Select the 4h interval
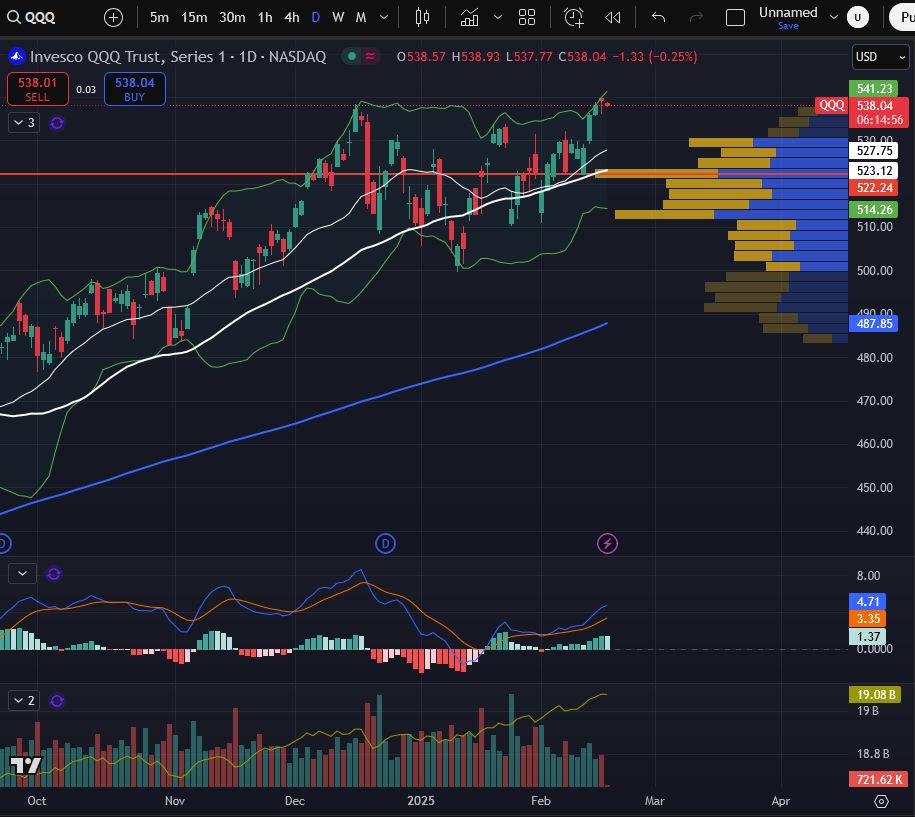This screenshot has height=817, width=915. click(x=292, y=18)
